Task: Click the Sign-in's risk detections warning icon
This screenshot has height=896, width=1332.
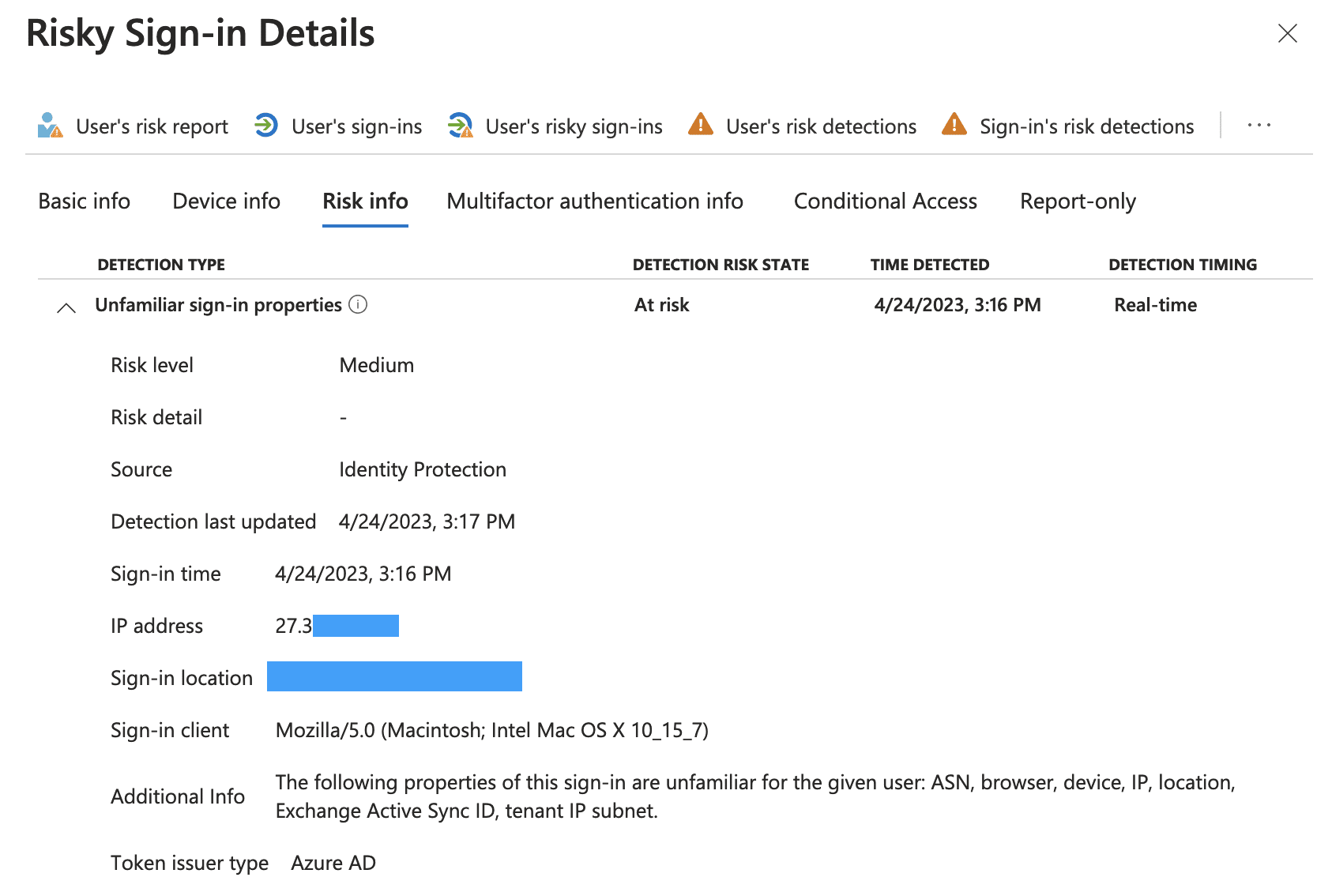Action: (x=954, y=125)
